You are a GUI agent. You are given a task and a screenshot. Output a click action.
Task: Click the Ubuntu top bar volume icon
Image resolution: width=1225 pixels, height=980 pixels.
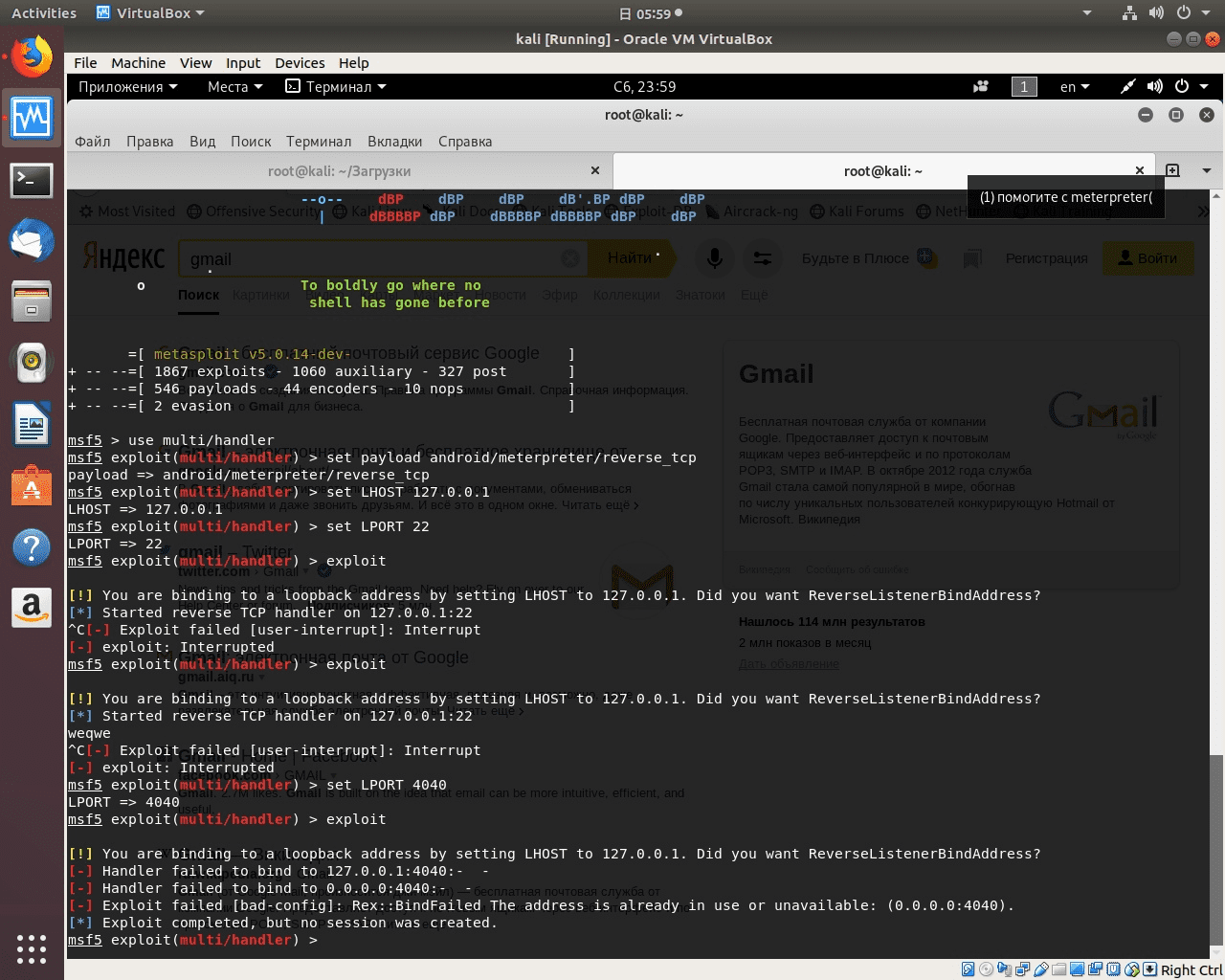[x=1156, y=13]
